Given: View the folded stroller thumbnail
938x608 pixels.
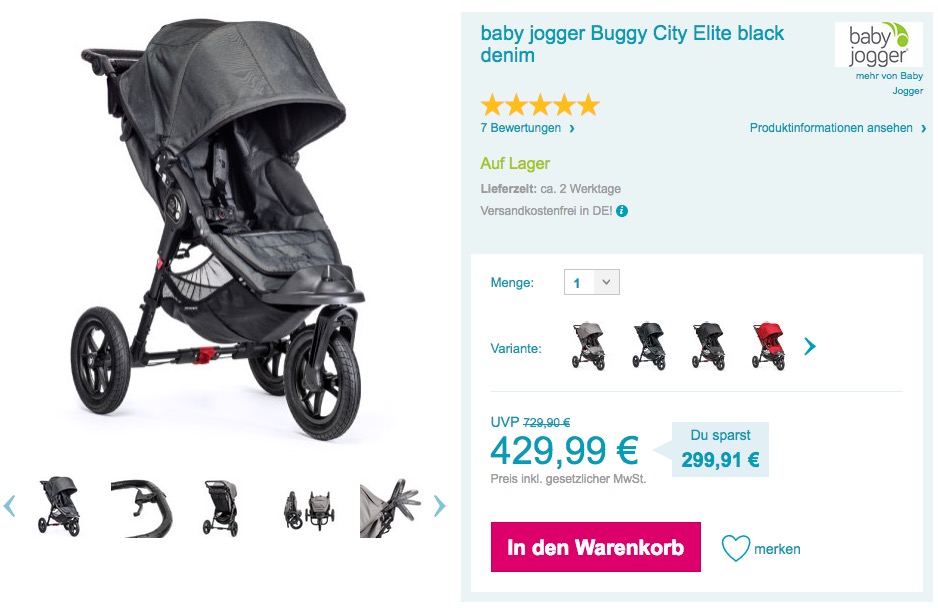Looking at the screenshot, I should (x=309, y=509).
